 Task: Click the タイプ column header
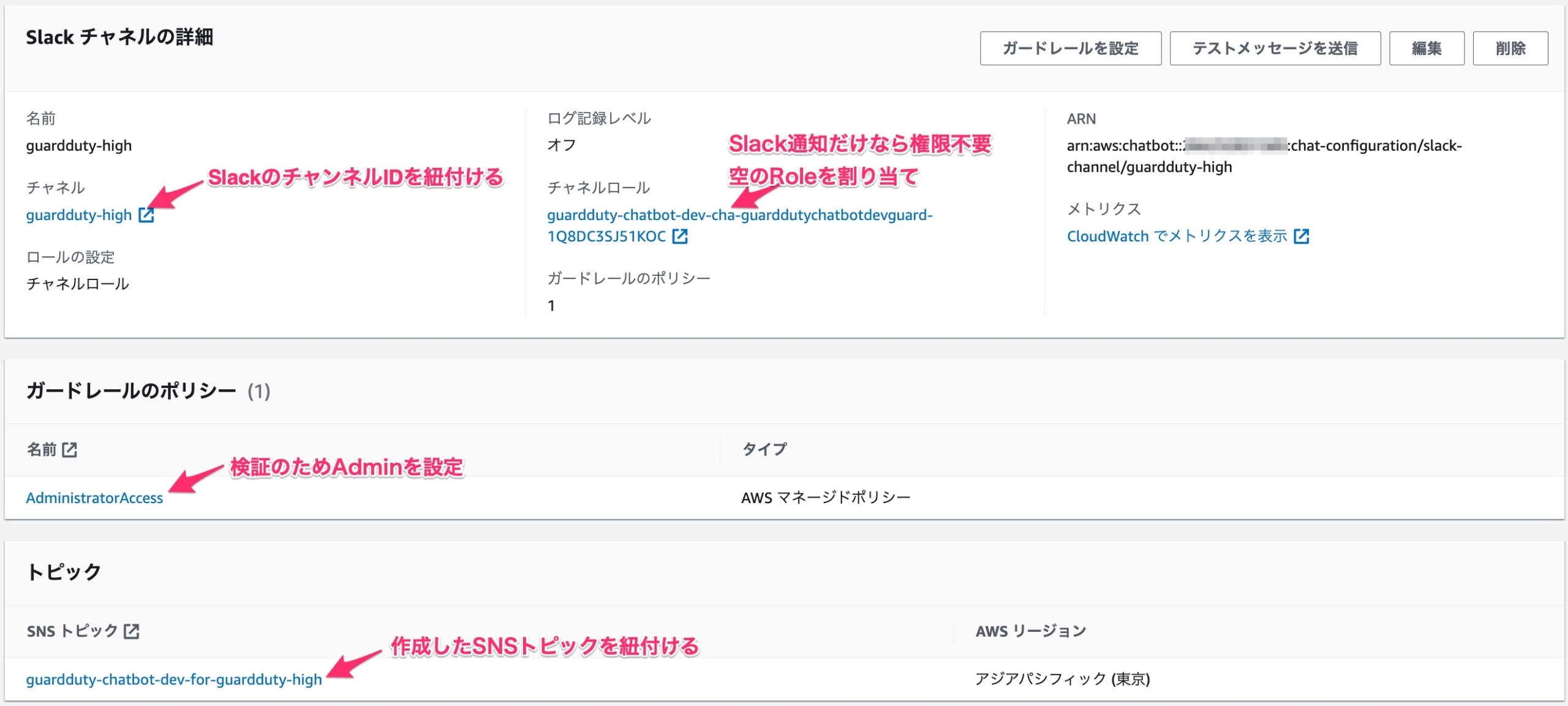click(764, 449)
